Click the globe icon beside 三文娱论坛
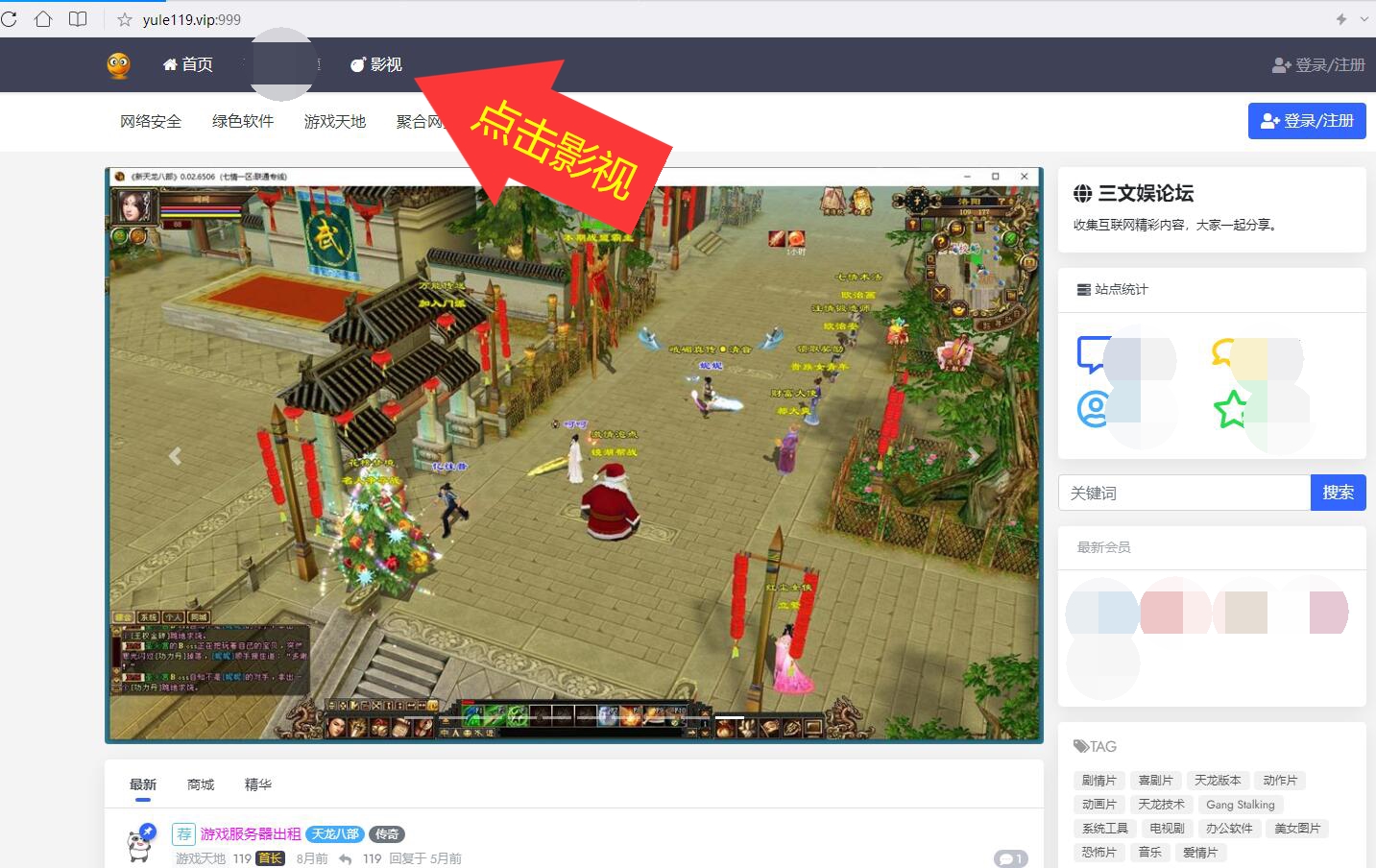 click(1082, 193)
